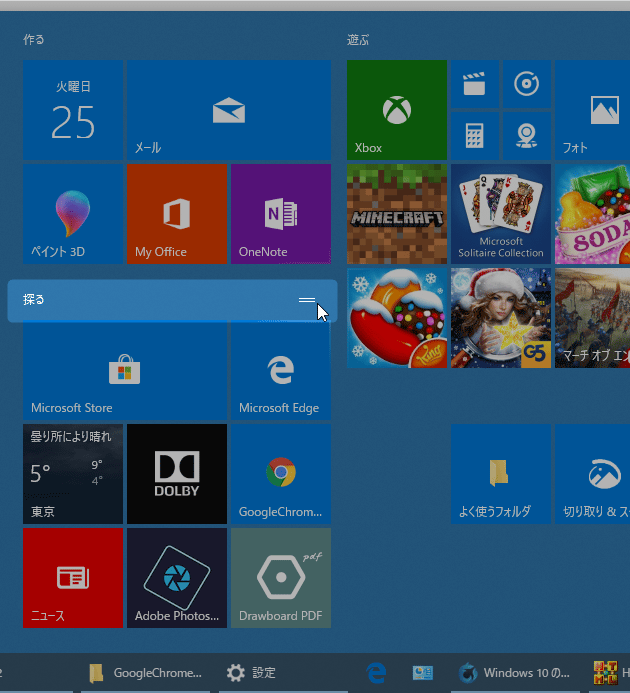Open the Calculator tile
630x693 pixels.
pos(475,136)
